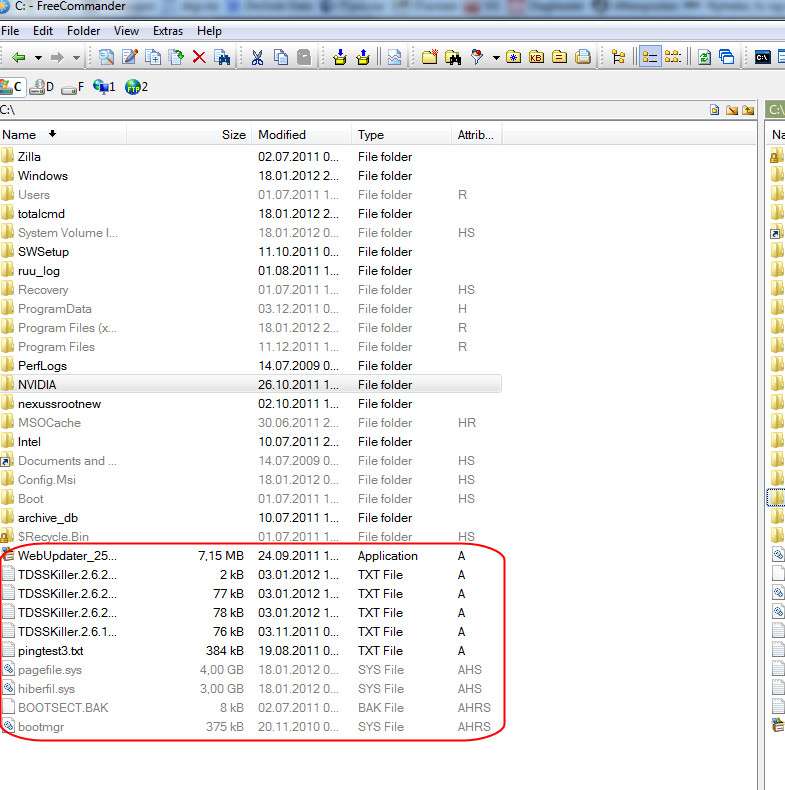Click the Move files icon with green arrow
785x790 pixels.
point(176,57)
